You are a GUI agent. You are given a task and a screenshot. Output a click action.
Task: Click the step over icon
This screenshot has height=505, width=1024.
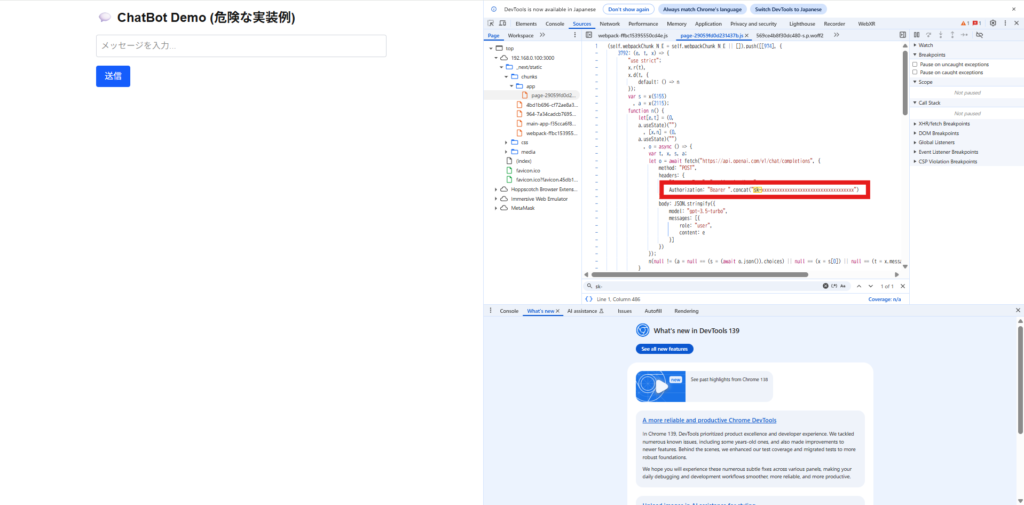[928, 35]
